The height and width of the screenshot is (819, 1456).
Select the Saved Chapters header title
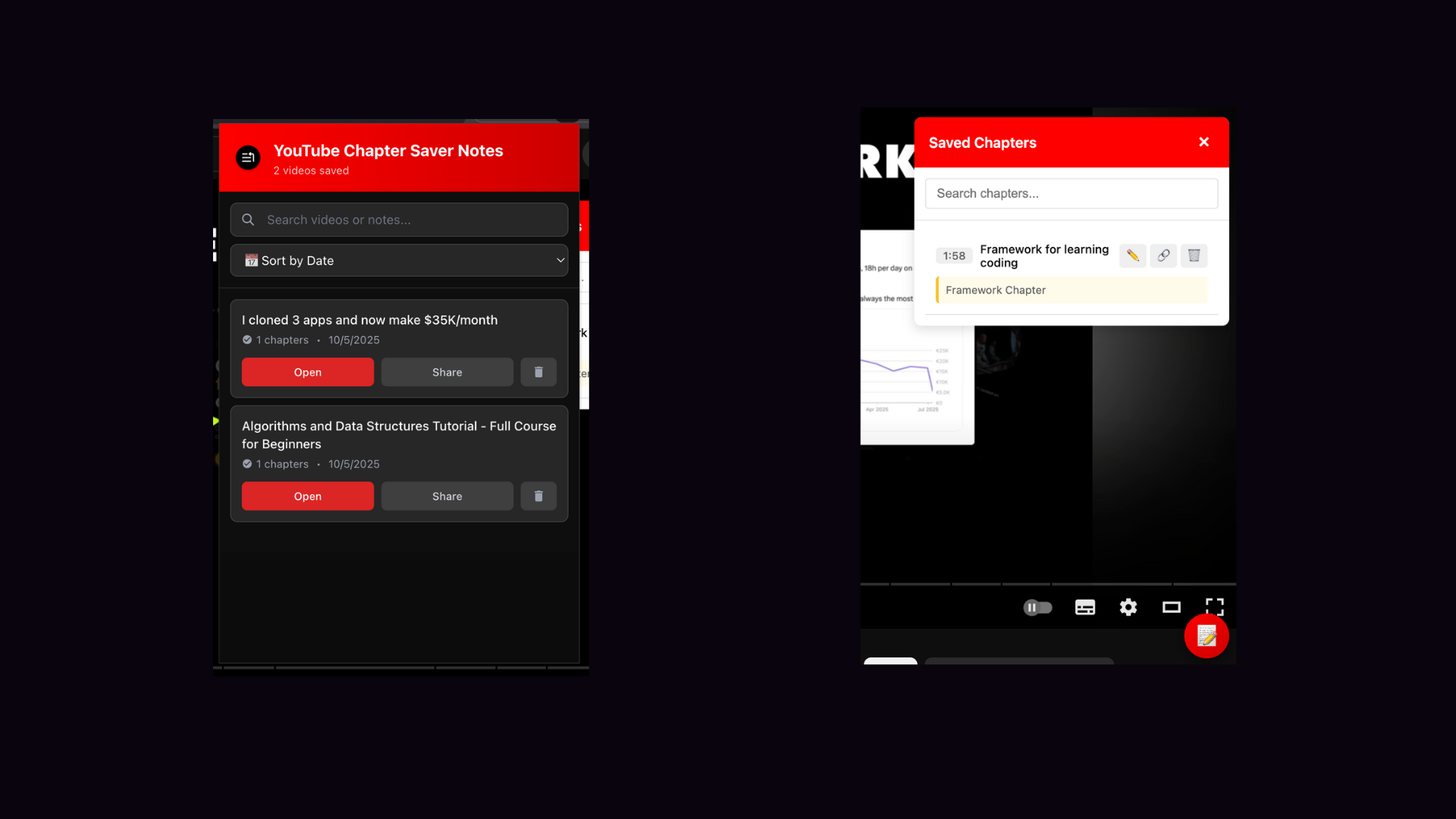982,143
